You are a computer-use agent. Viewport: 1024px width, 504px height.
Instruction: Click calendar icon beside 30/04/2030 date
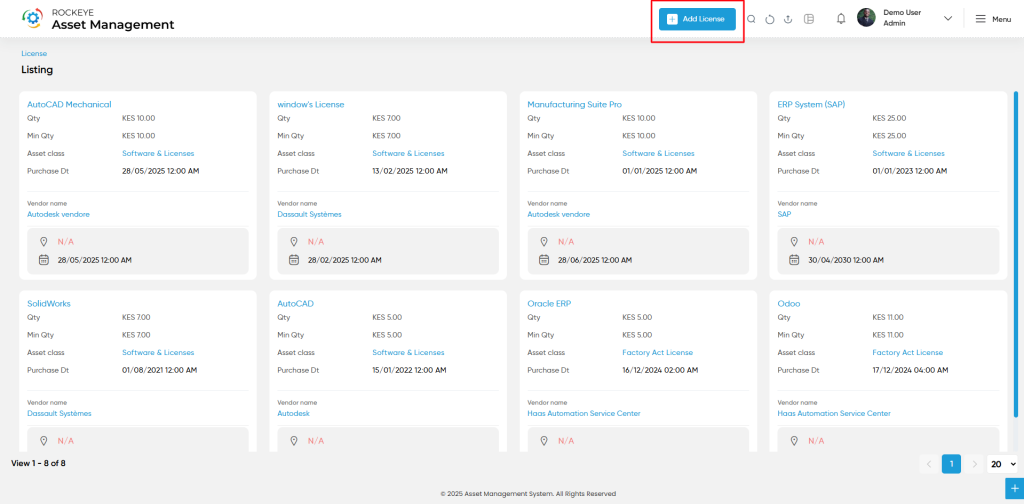click(x=794, y=260)
